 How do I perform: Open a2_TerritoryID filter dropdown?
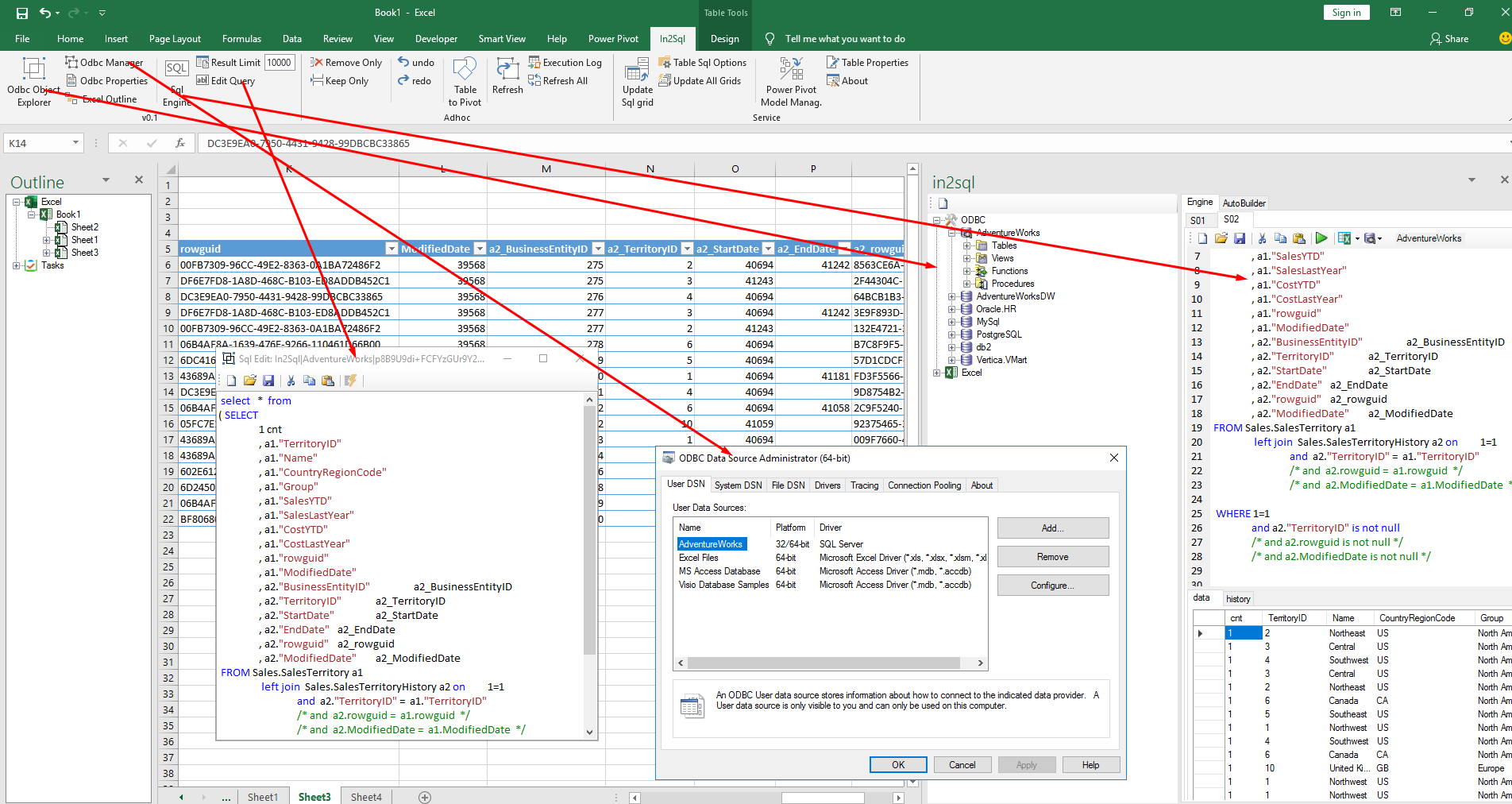[x=687, y=249]
